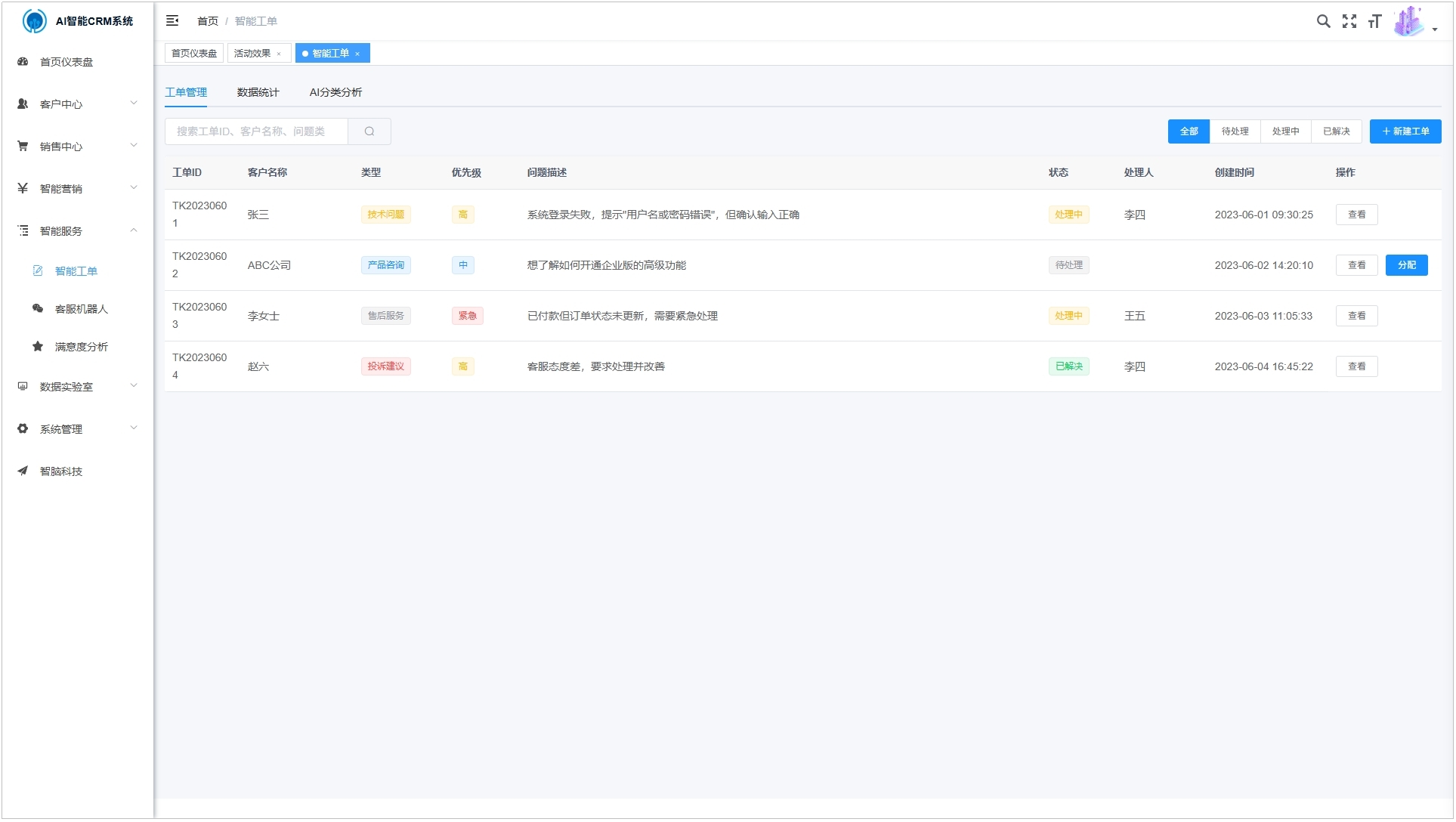Open the user avatar dropdown

tap(1414, 23)
